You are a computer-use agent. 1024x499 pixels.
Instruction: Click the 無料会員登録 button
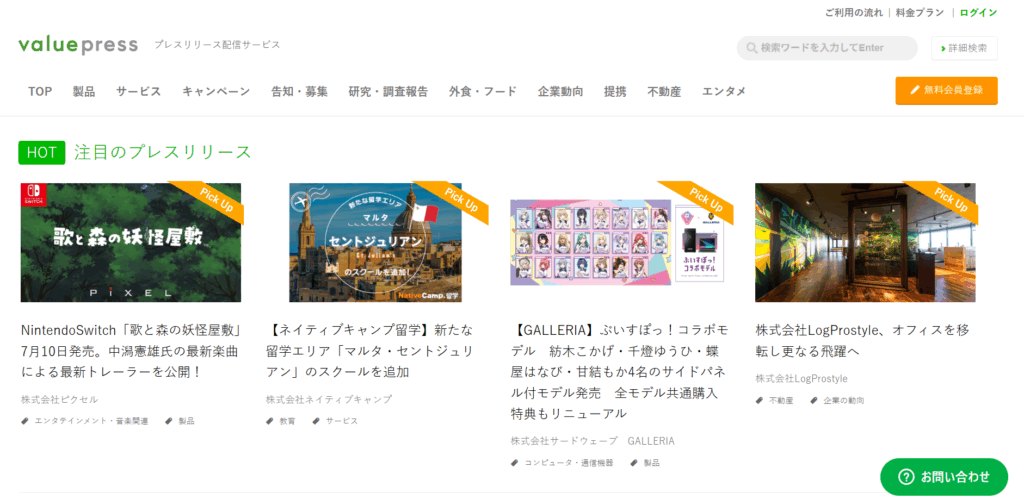click(946, 90)
